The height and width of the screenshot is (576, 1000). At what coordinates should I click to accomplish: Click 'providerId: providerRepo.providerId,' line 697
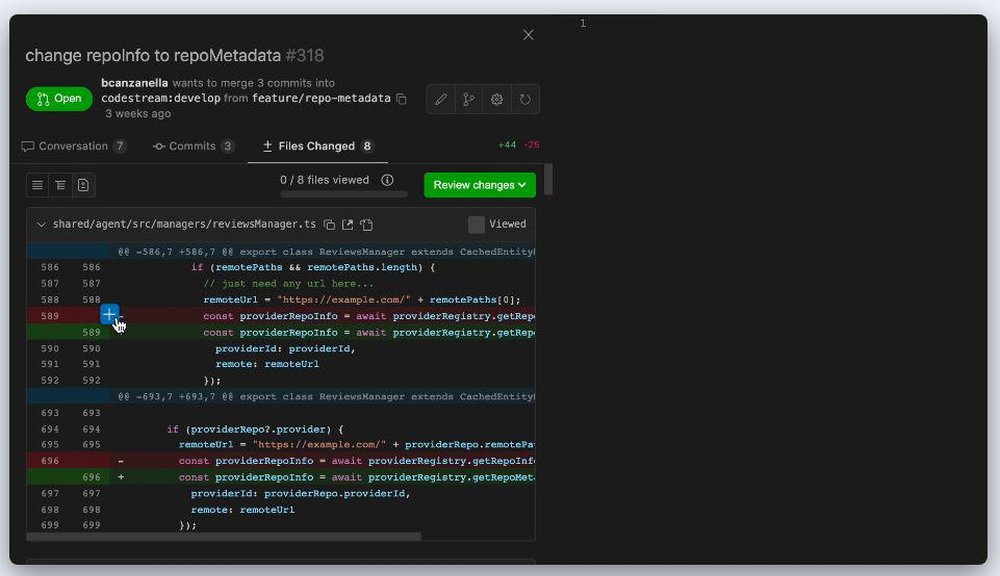[x=300, y=493]
